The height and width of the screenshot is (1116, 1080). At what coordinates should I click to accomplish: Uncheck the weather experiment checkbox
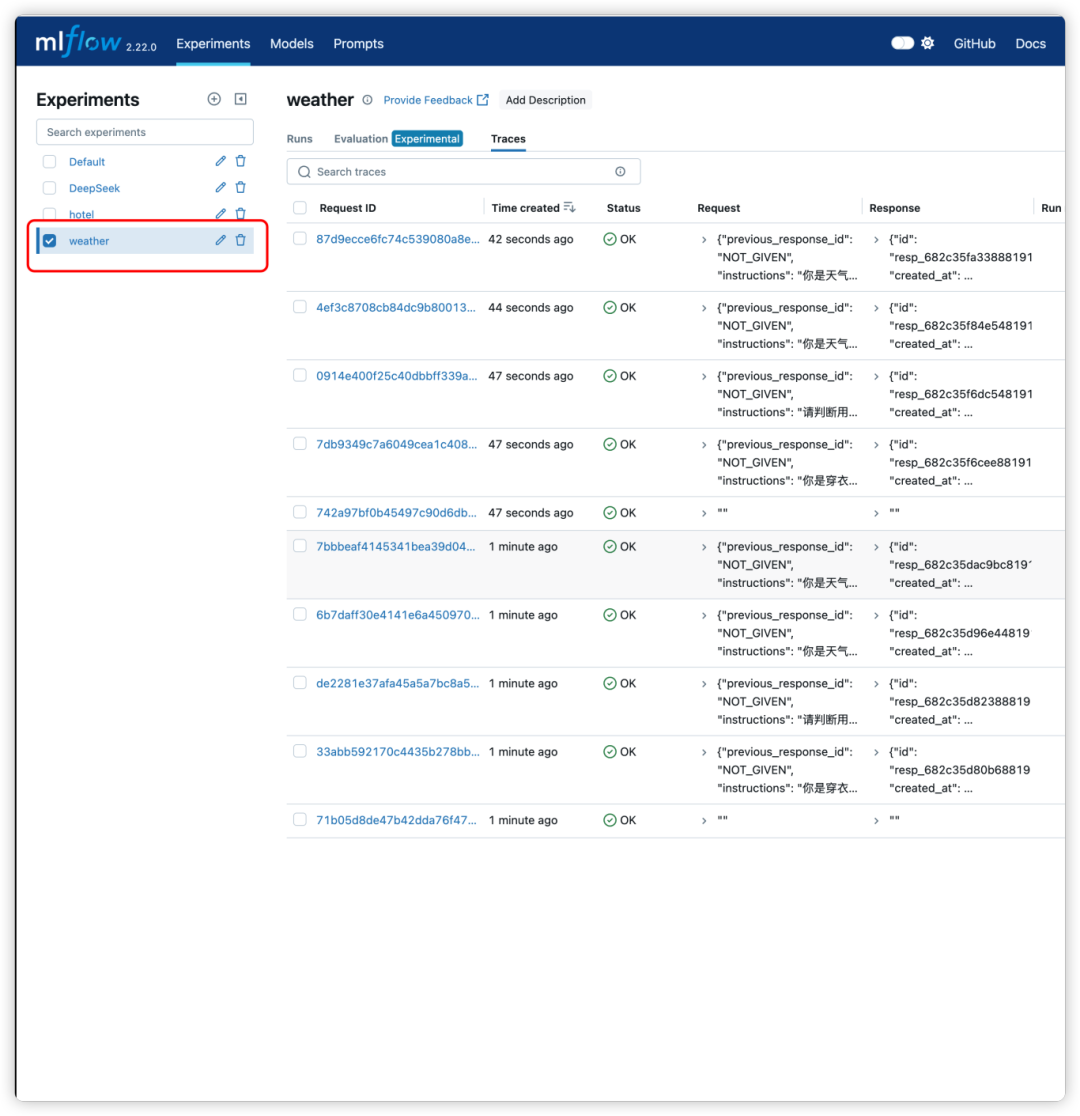point(49,241)
